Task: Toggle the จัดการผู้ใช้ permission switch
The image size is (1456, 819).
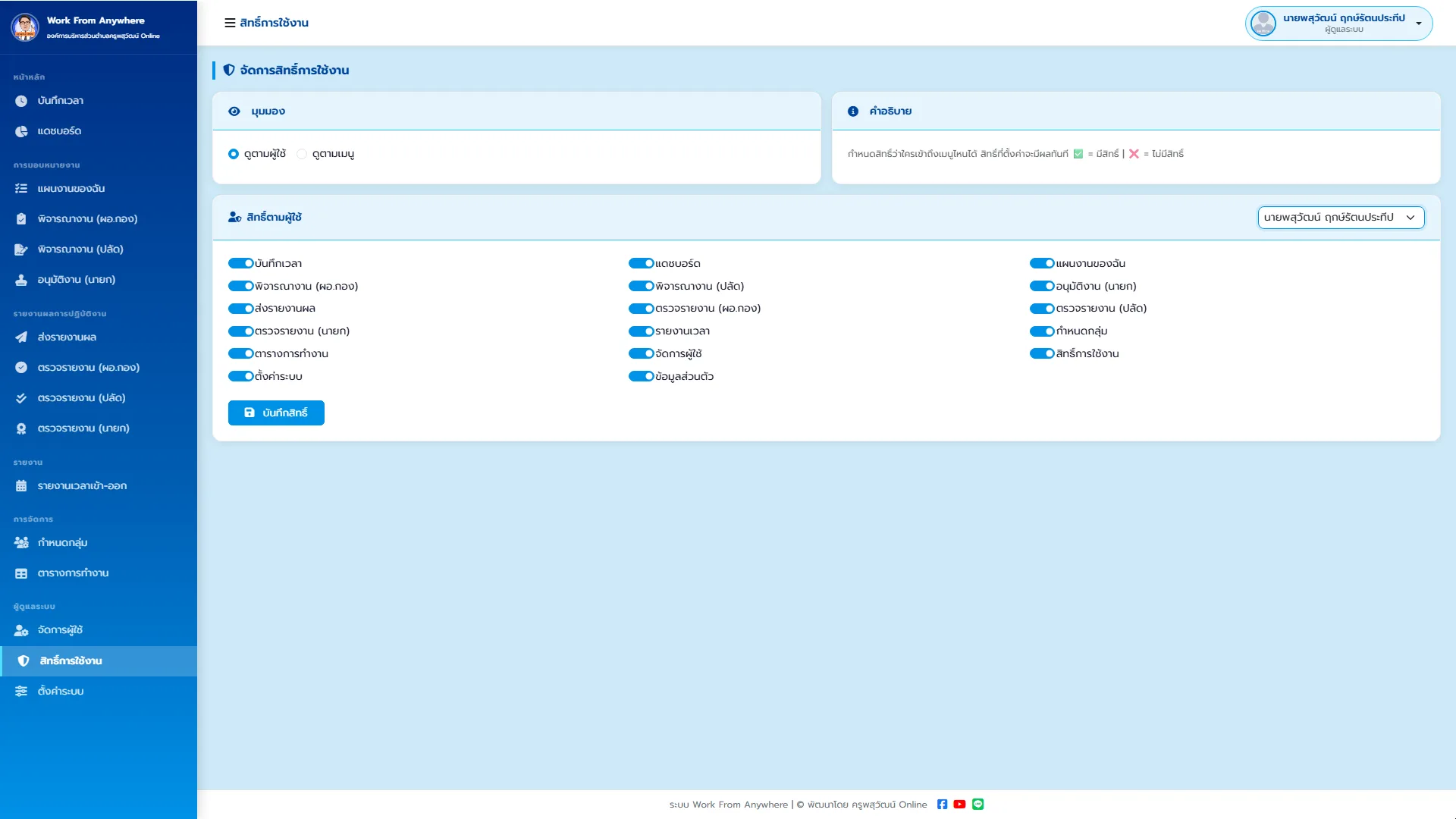Action: pos(642,354)
